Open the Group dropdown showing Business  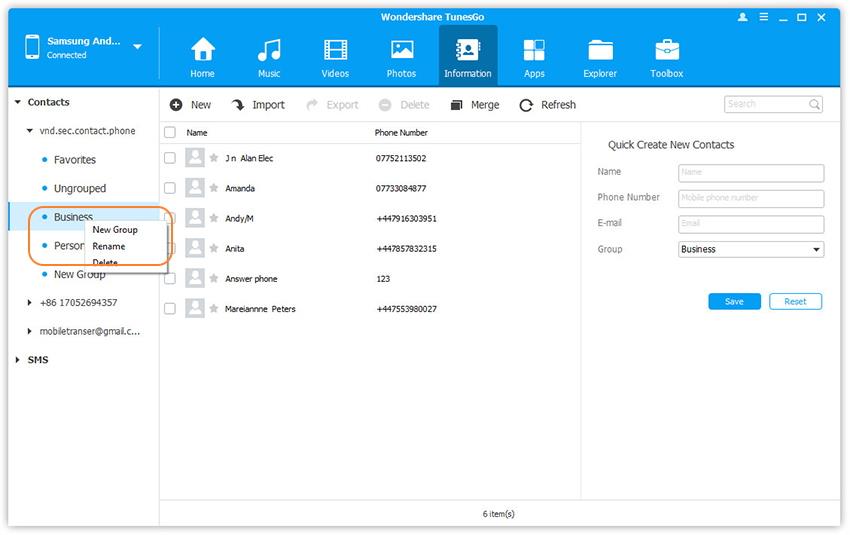tap(751, 250)
